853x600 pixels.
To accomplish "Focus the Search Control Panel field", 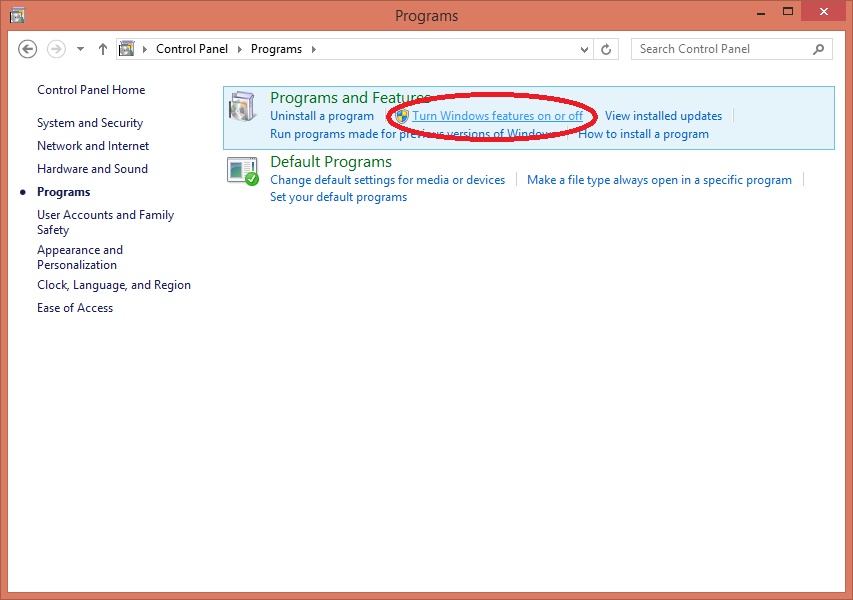I will (731, 49).
